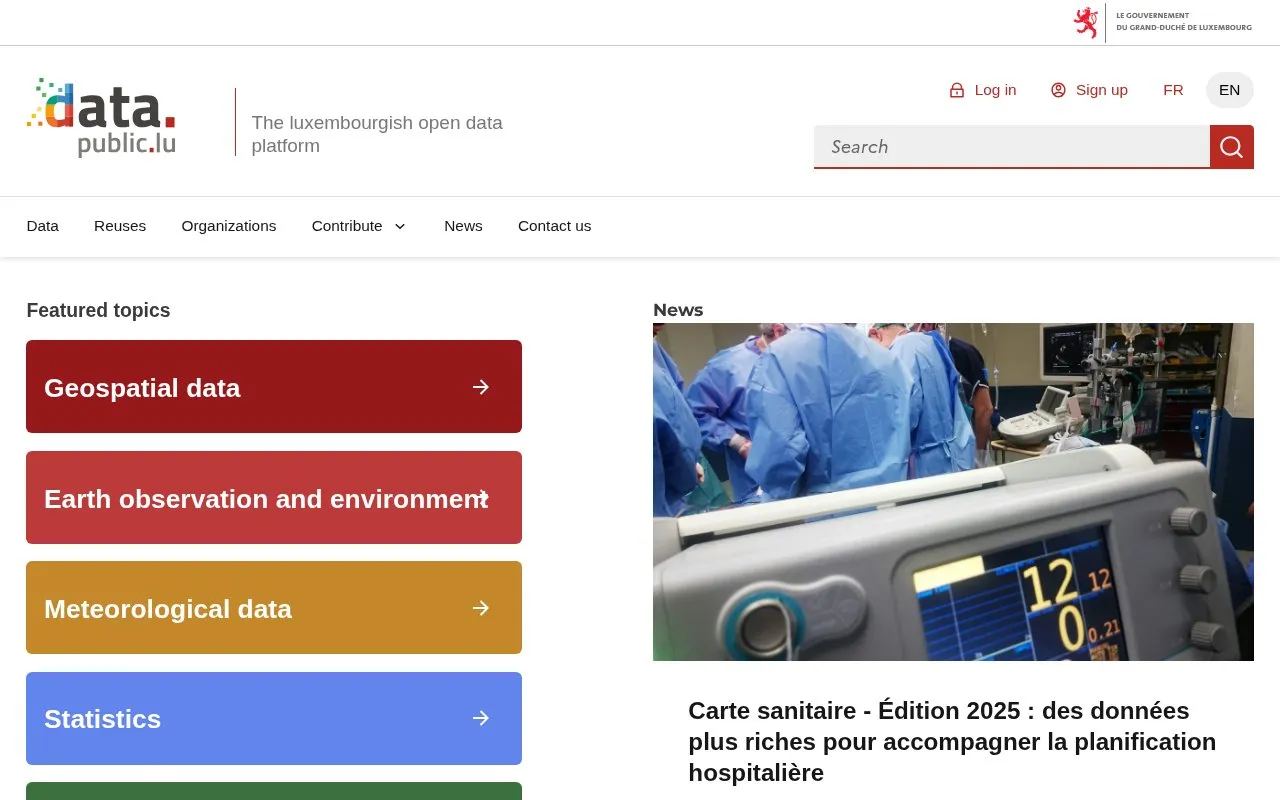The height and width of the screenshot is (800, 1280).
Task: Click the Log in link
Action: click(x=983, y=90)
